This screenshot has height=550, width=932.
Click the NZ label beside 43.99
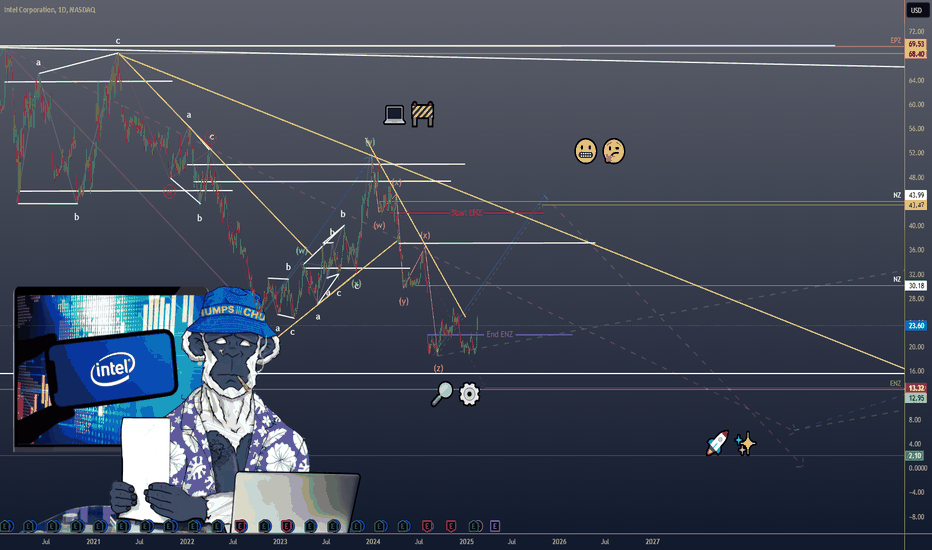click(897, 195)
